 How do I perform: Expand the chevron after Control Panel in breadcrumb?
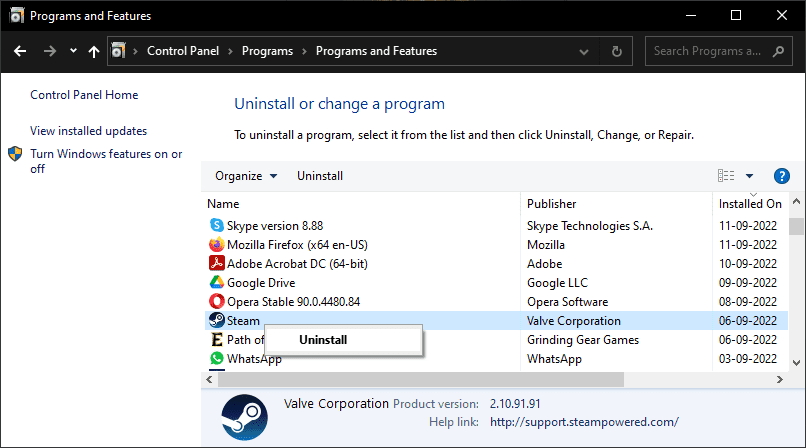[x=230, y=51]
